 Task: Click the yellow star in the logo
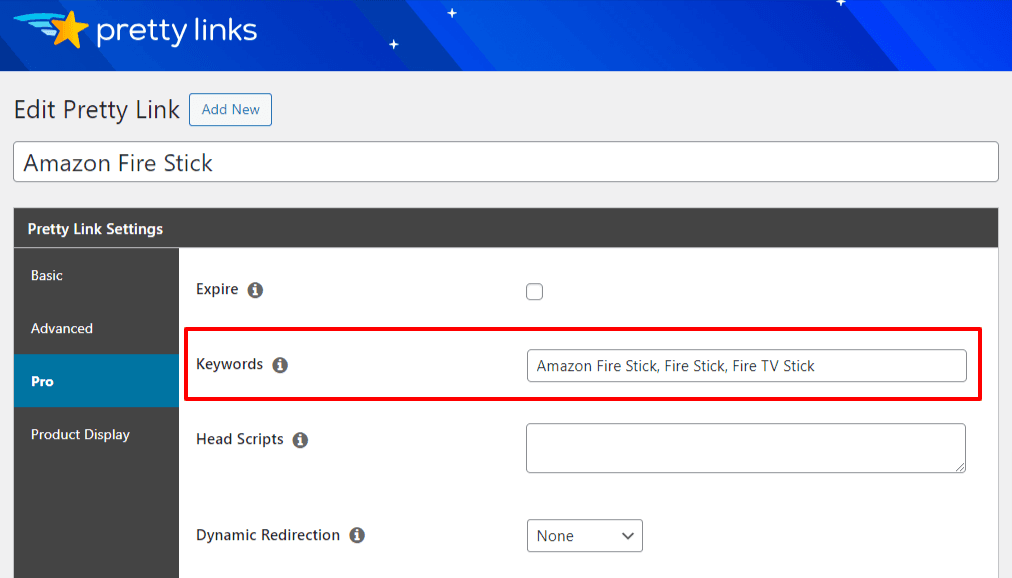click(x=69, y=27)
